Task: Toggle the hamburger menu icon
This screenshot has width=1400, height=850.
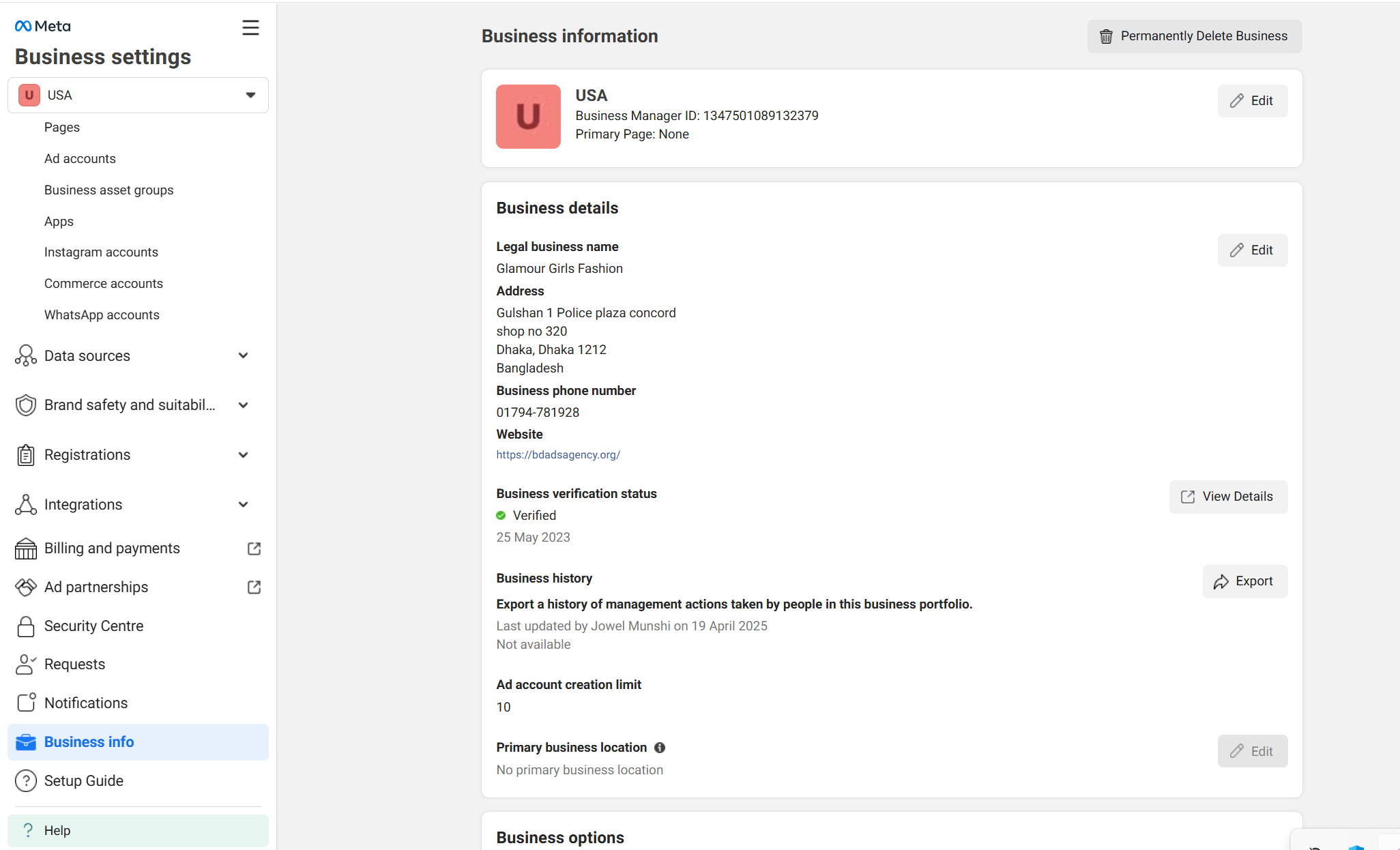Action: 250,27
